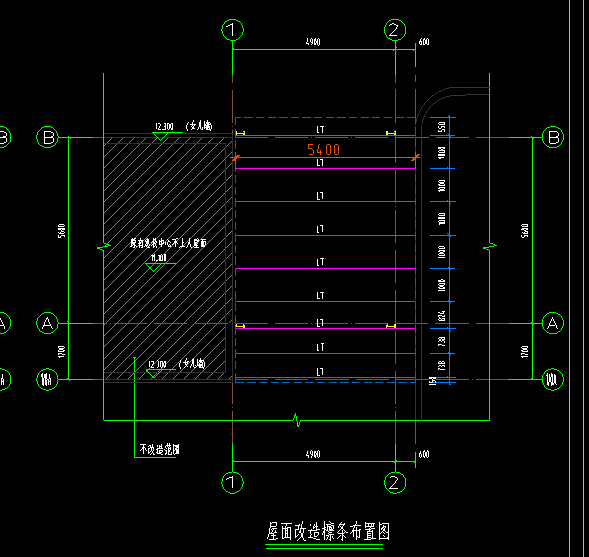Click the top 600 dimension text
Viewport: 589px width, 557px height.
424,42
